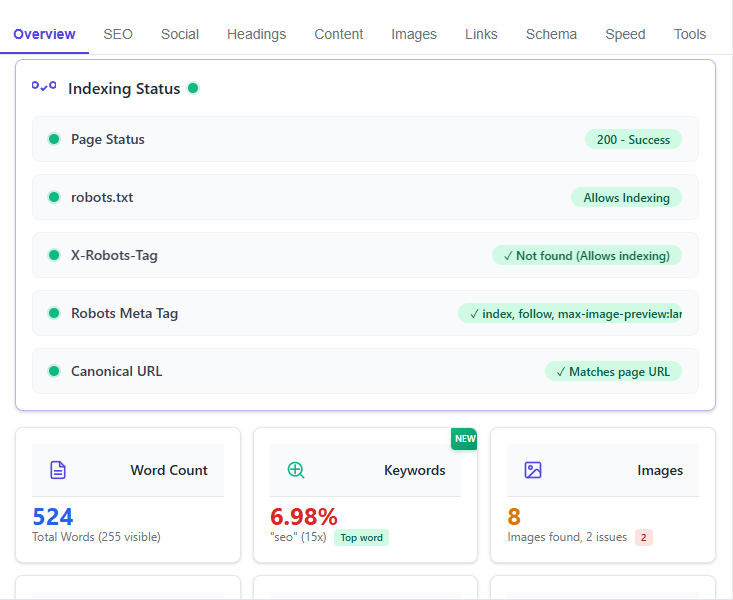
Task: Click the '"seo" (15x)' keyword text
Action: [298, 537]
